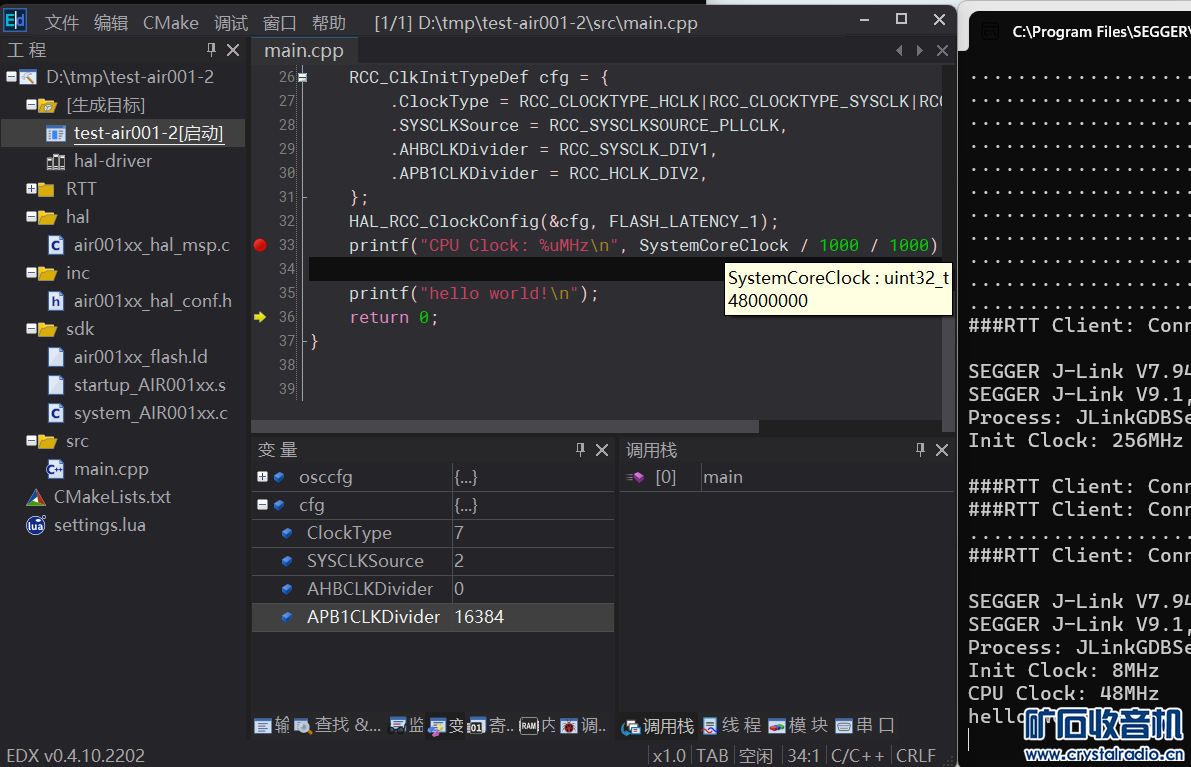Click the EDX application logo icon
The height and width of the screenshot is (767, 1191).
(x=15, y=21)
